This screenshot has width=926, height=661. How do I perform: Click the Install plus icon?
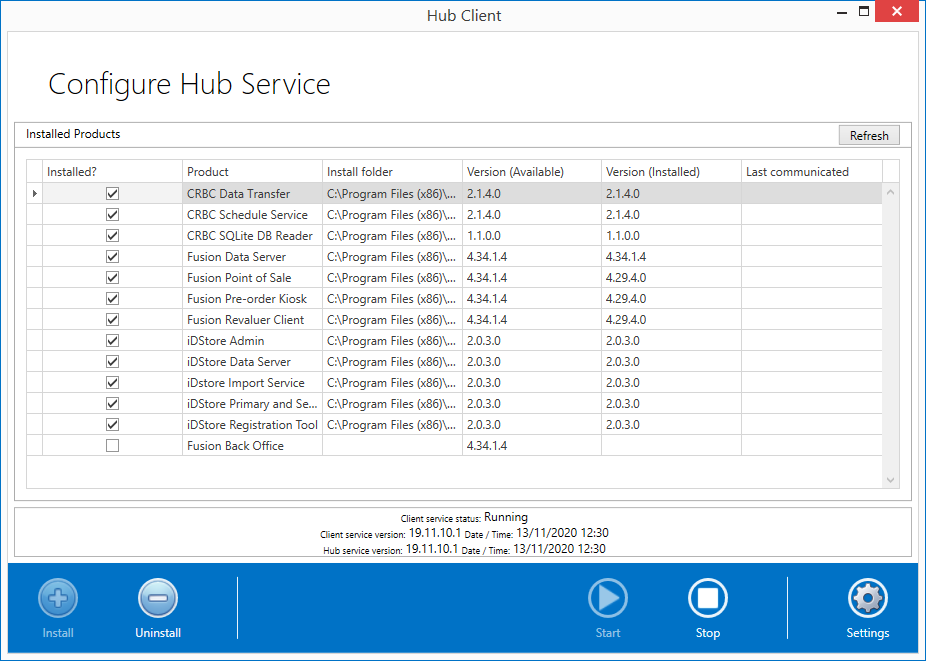coord(58,598)
